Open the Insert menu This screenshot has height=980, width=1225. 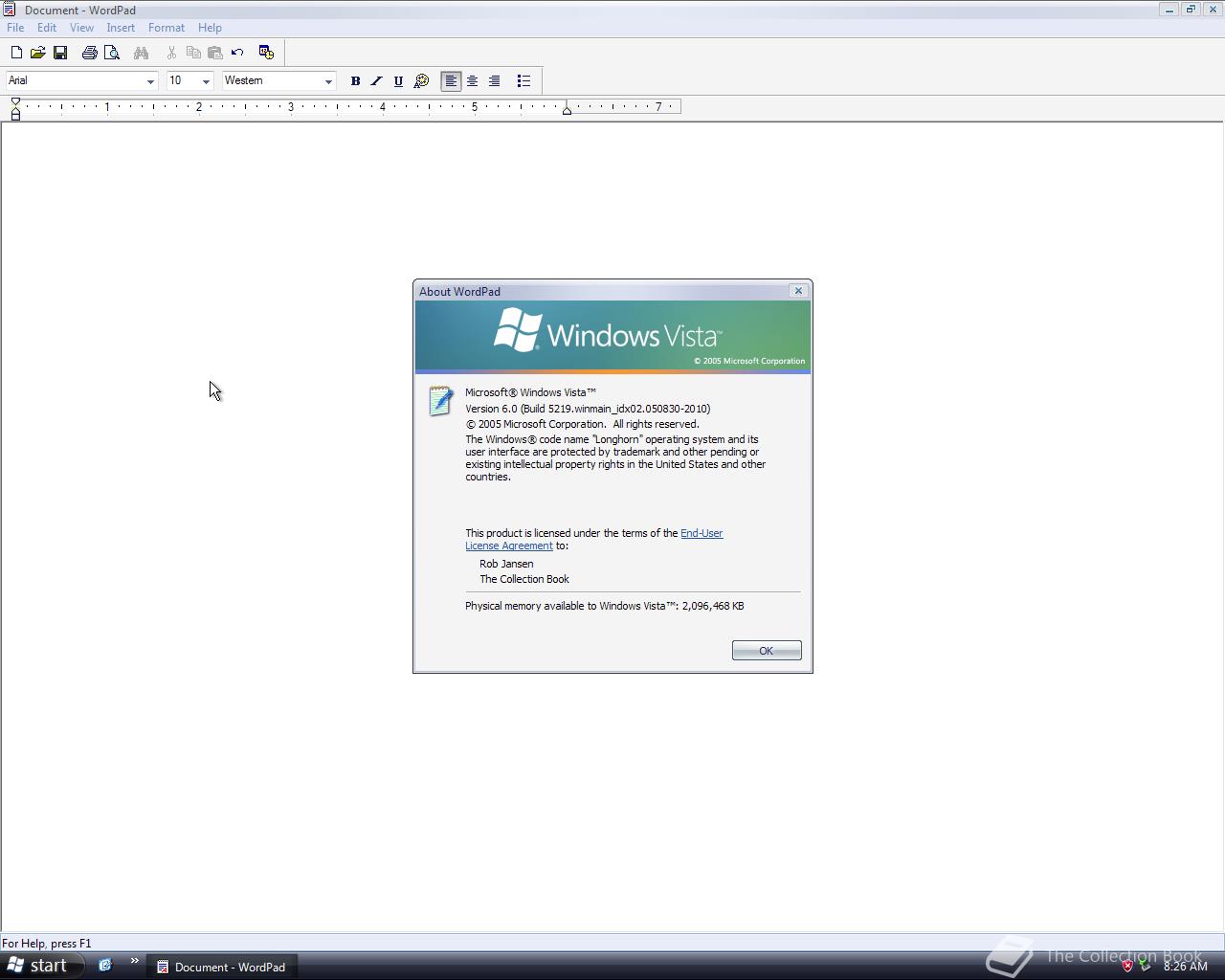[x=121, y=28]
